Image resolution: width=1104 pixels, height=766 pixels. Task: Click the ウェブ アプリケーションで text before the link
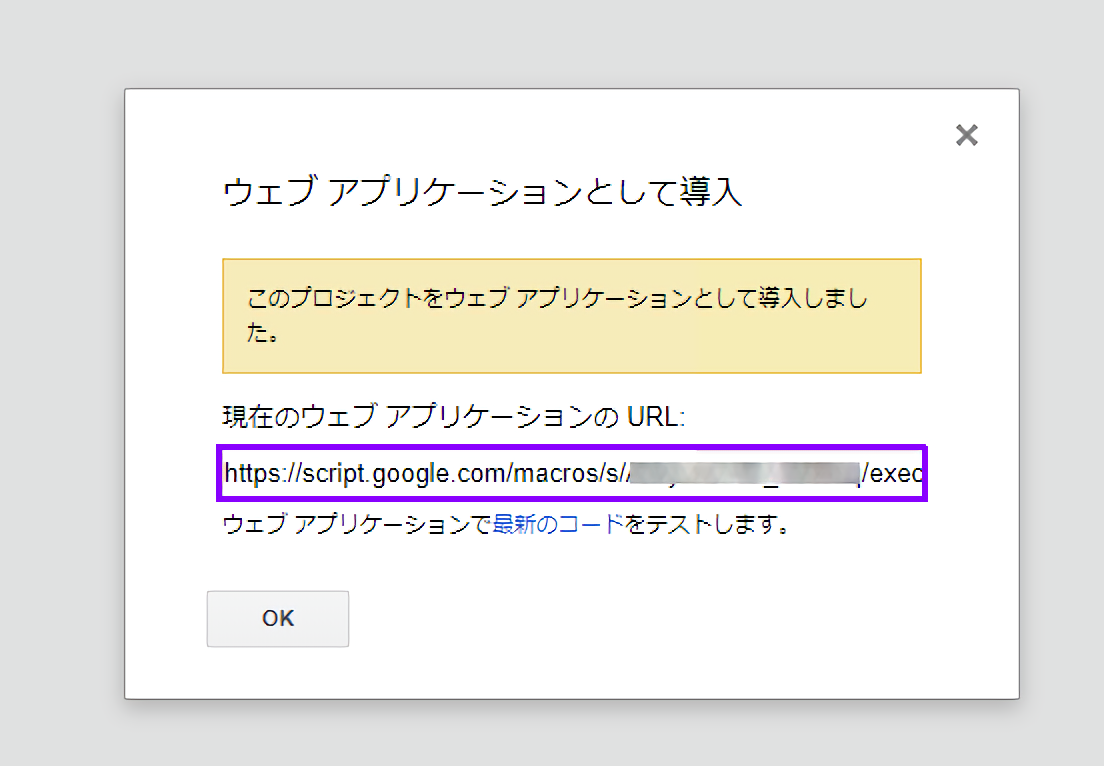click(x=357, y=524)
